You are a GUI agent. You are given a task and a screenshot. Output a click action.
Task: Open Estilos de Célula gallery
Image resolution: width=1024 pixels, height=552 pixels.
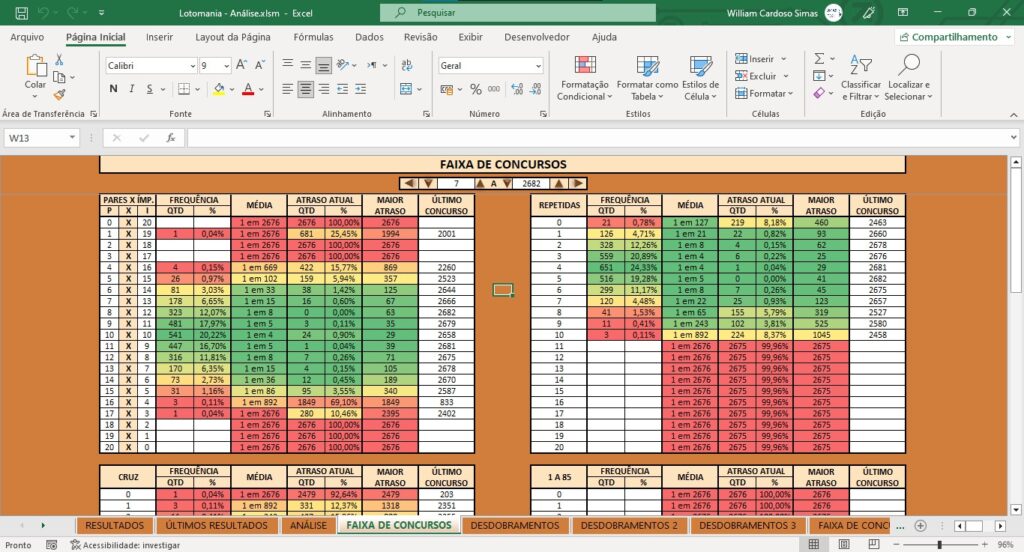(x=700, y=78)
